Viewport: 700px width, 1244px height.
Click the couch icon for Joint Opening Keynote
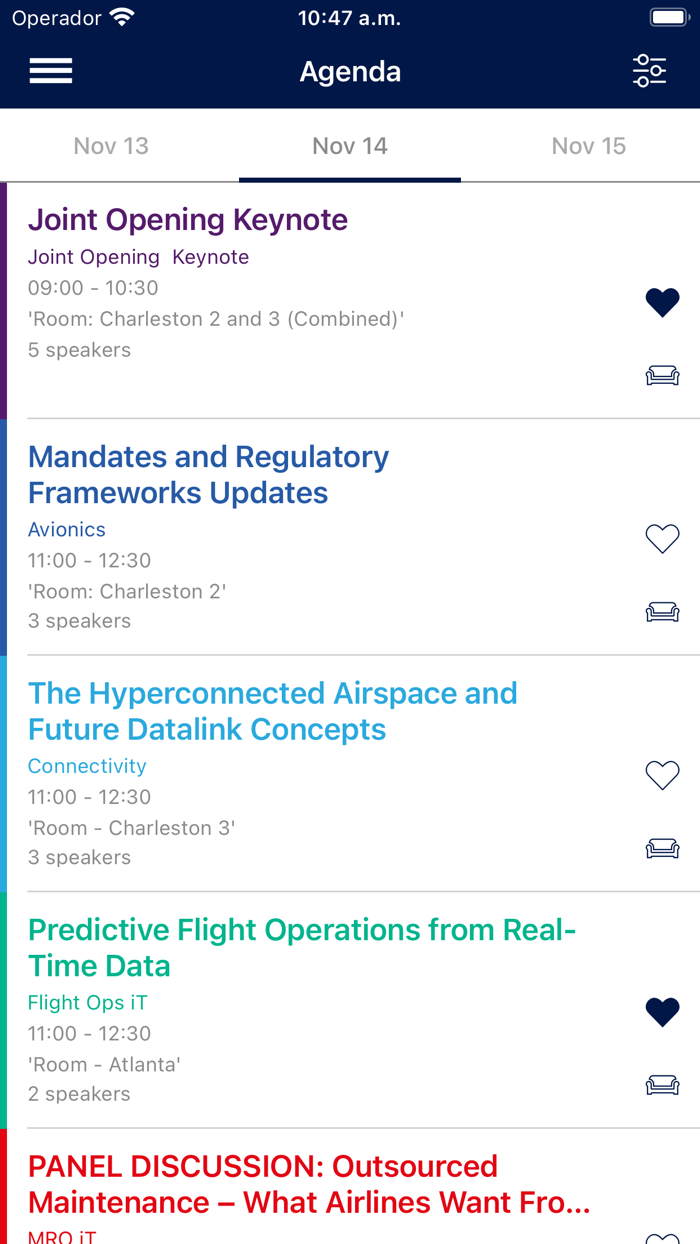click(663, 375)
